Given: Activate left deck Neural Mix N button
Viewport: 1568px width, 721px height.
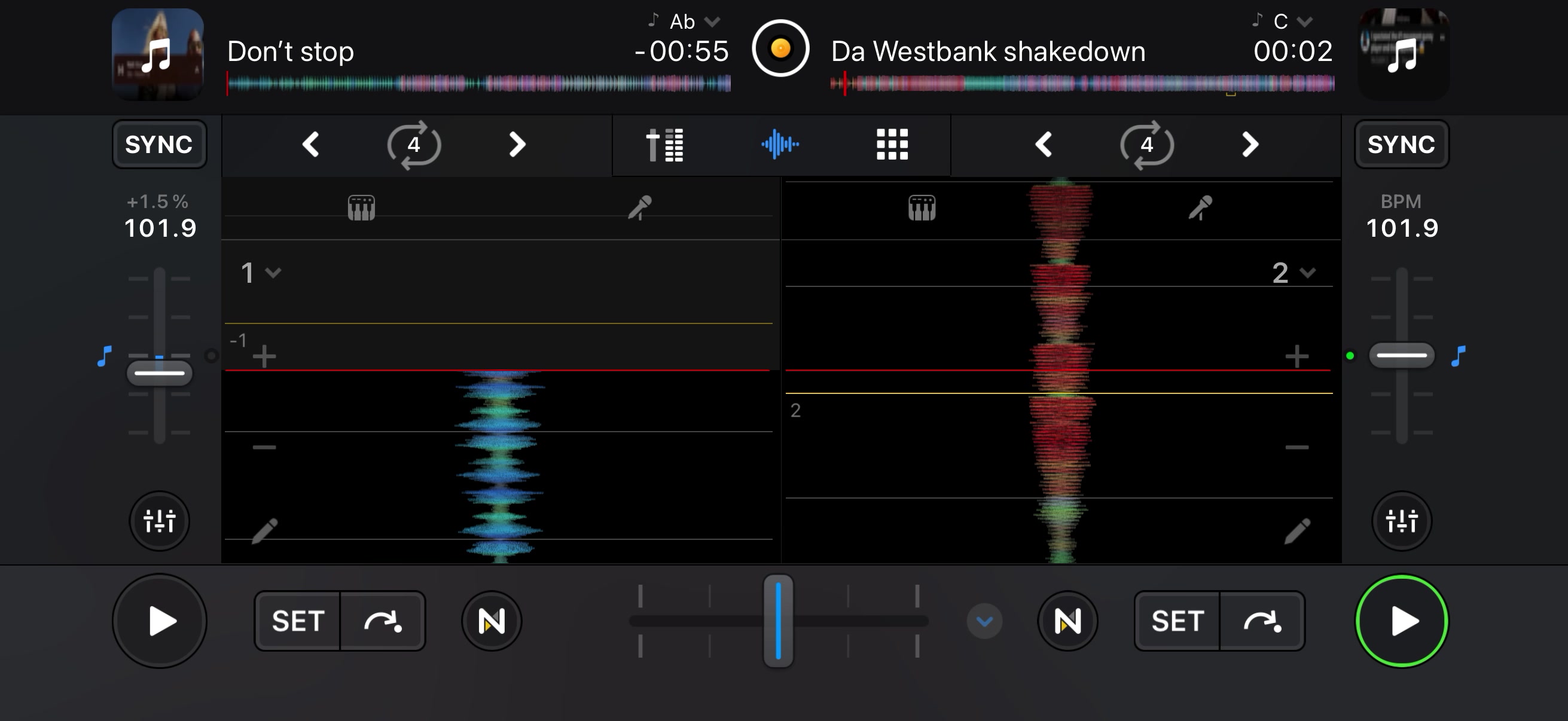Looking at the screenshot, I should [491, 621].
